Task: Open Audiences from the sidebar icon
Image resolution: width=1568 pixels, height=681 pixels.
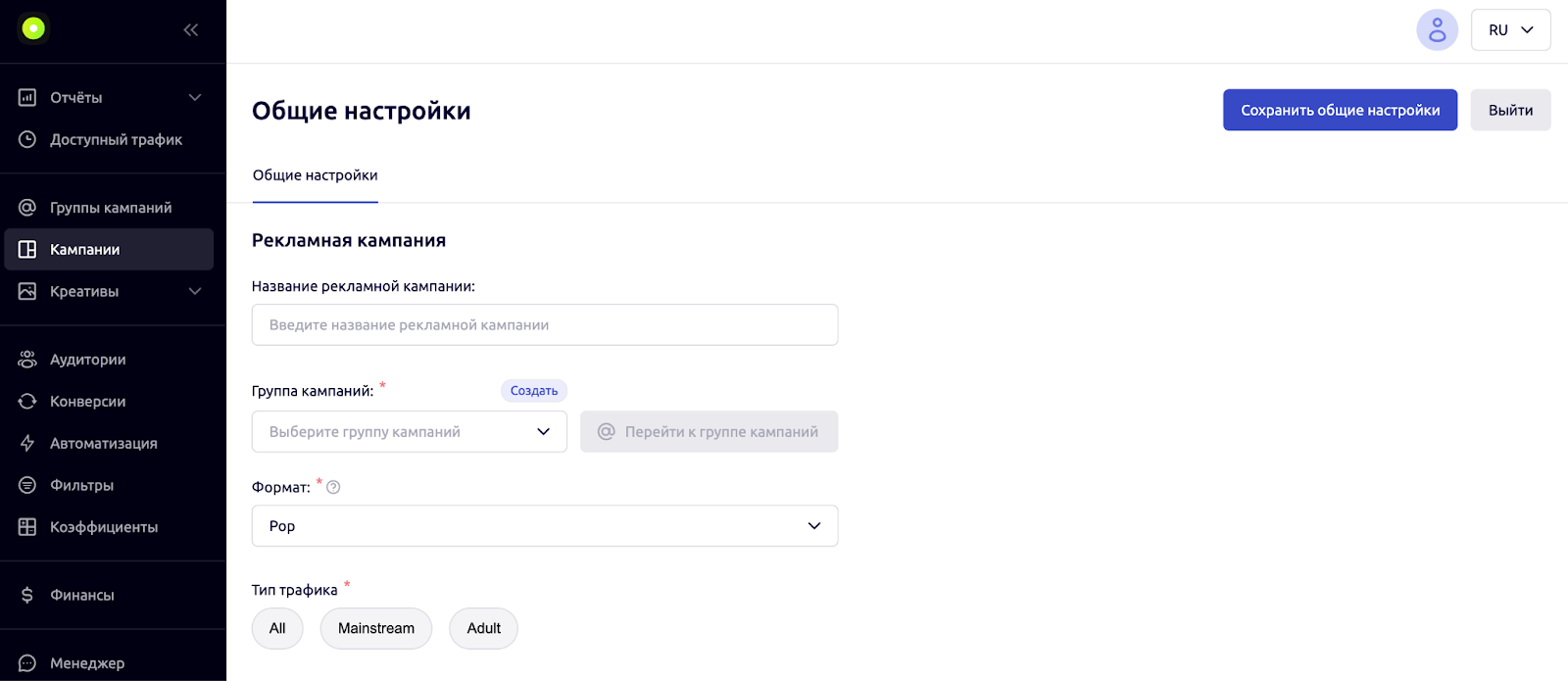Action: pos(27,360)
